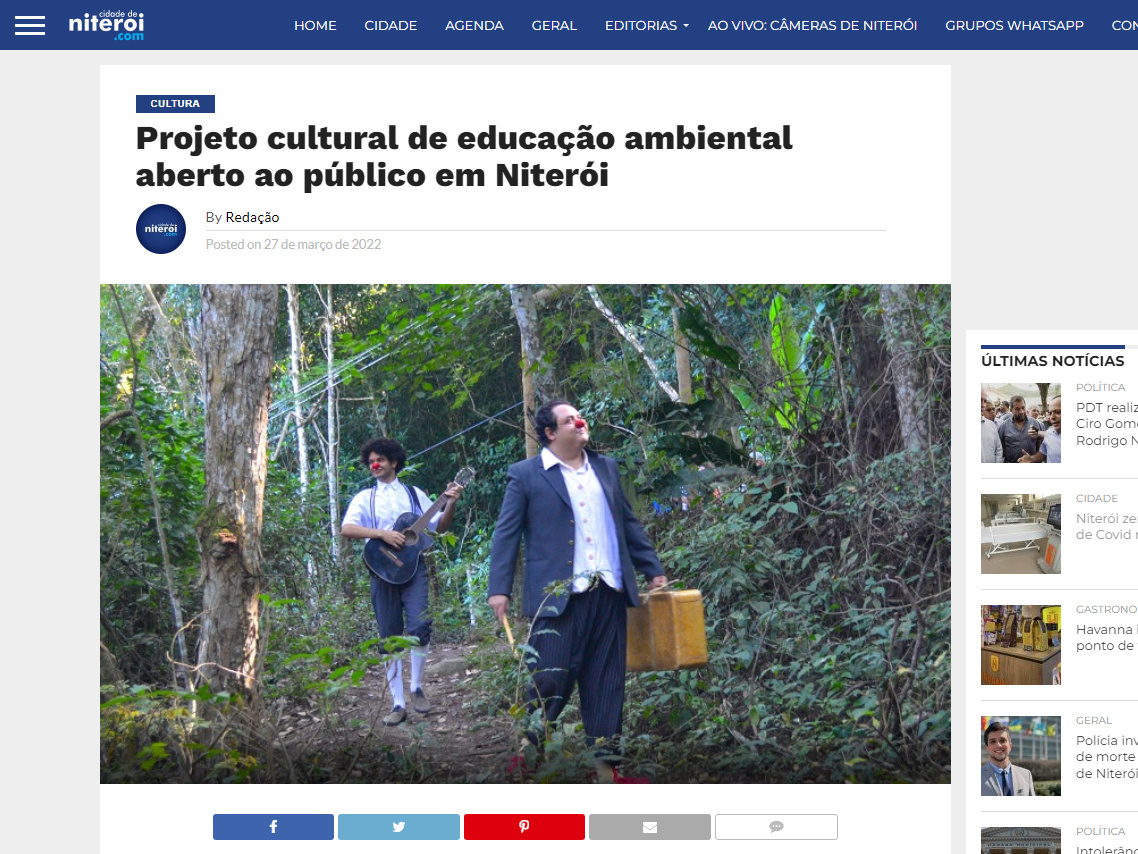Open the Redação author link
Screen dimensions: 1138x854
252,217
